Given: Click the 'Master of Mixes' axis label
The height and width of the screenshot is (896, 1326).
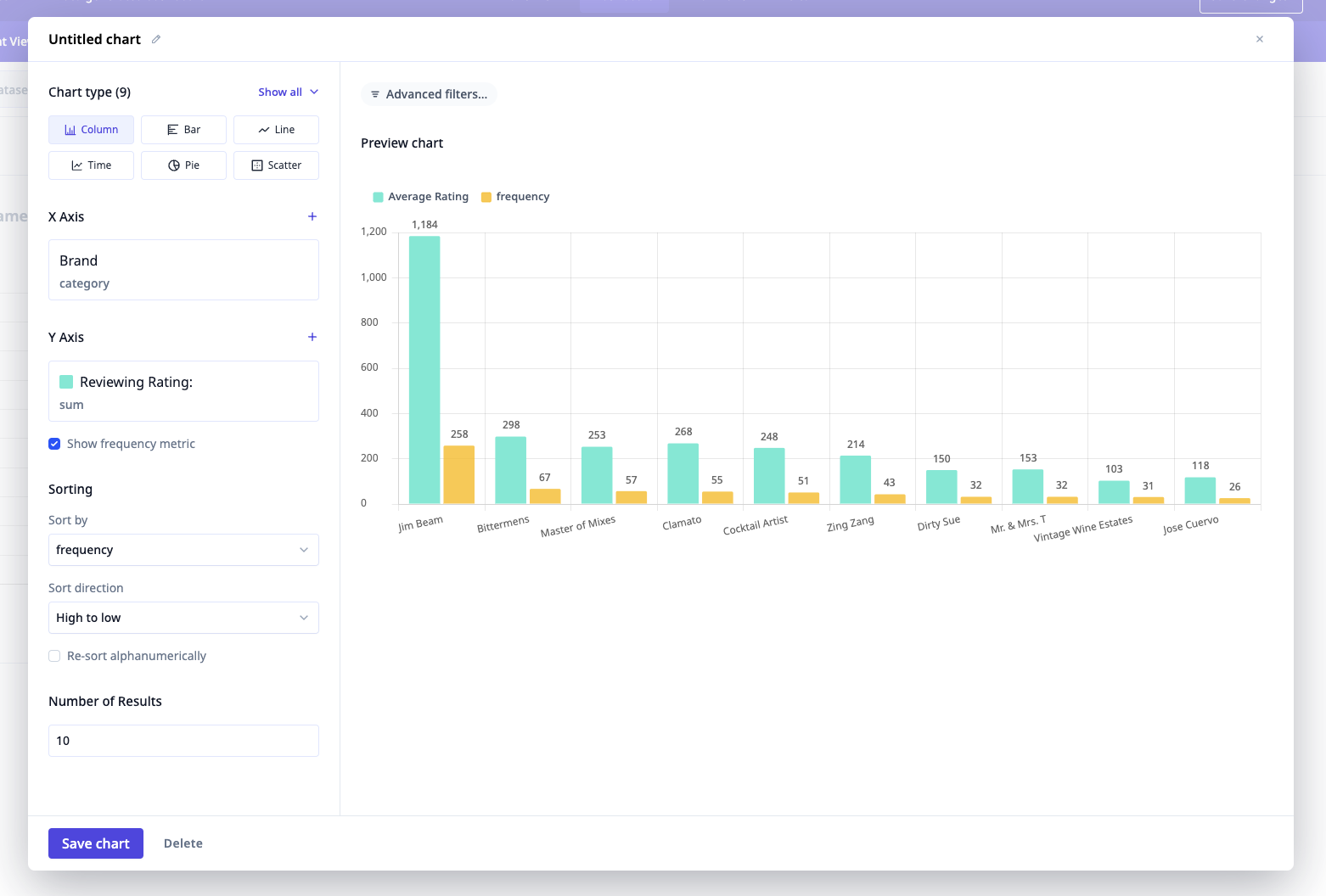Looking at the screenshot, I should [x=578, y=526].
